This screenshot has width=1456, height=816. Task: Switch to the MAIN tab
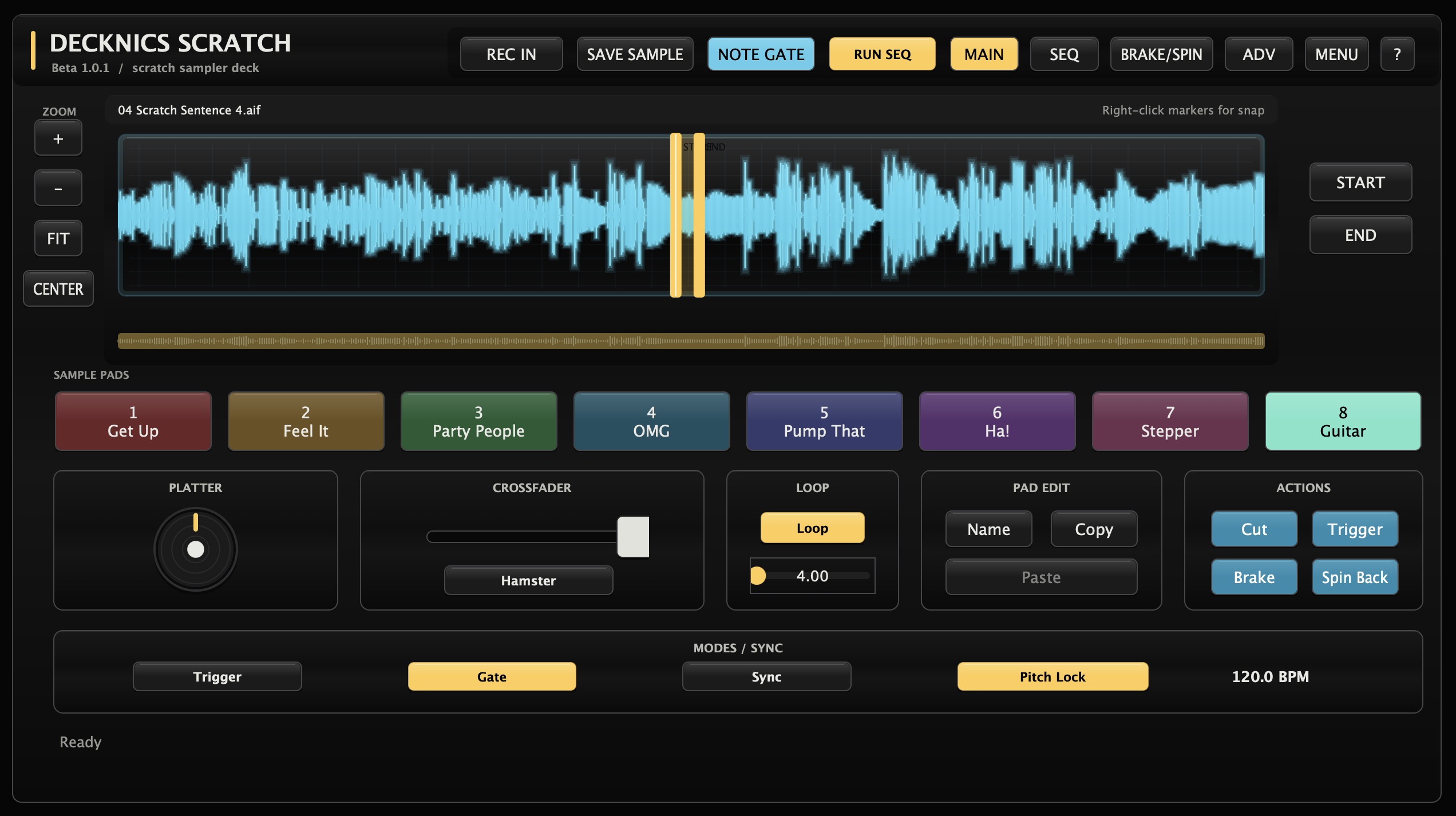984,54
